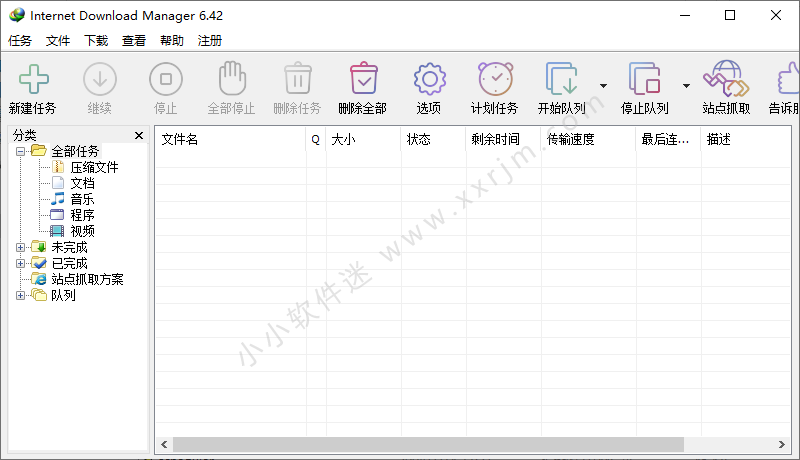Open the 帮助 menu
This screenshot has height=460, width=800.
coord(172,41)
